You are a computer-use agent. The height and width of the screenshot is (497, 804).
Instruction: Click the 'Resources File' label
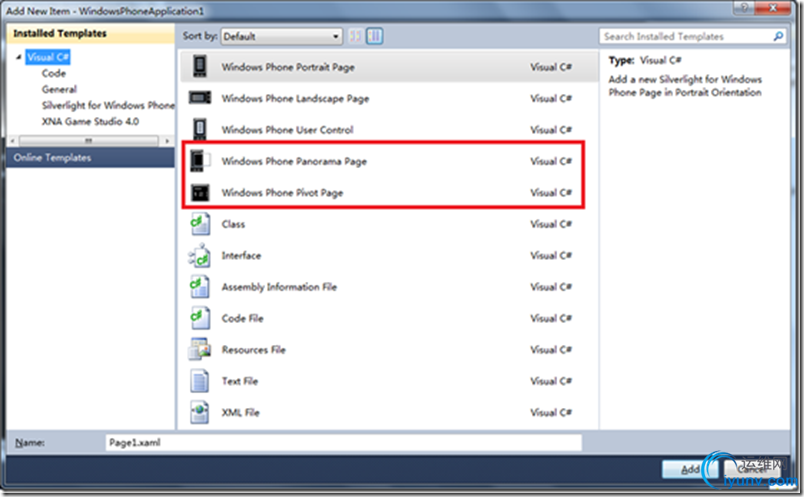253,350
